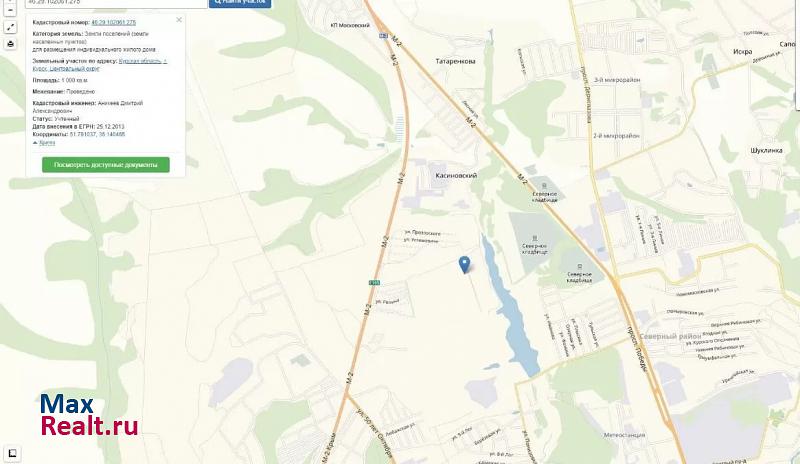This screenshot has height=464, width=800.
Task: Click Посмотреть доступные документы green button
Action: (106, 165)
